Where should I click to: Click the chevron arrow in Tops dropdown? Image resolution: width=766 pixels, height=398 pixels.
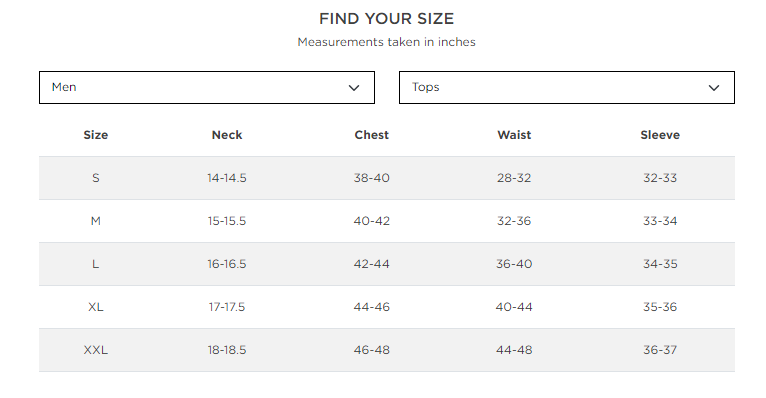pyautogui.click(x=714, y=88)
